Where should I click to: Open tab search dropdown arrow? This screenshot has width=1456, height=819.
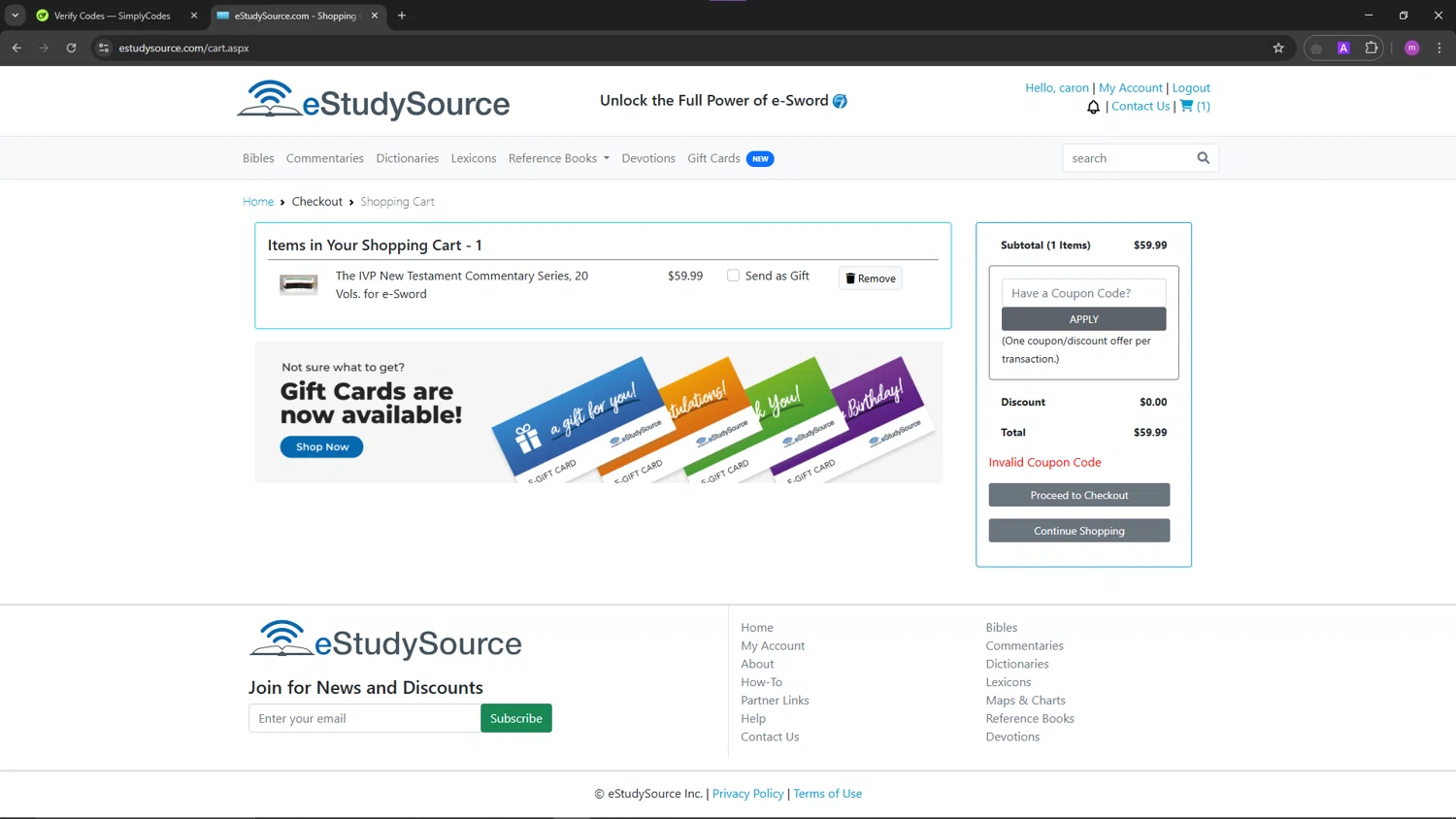(x=16, y=16)
